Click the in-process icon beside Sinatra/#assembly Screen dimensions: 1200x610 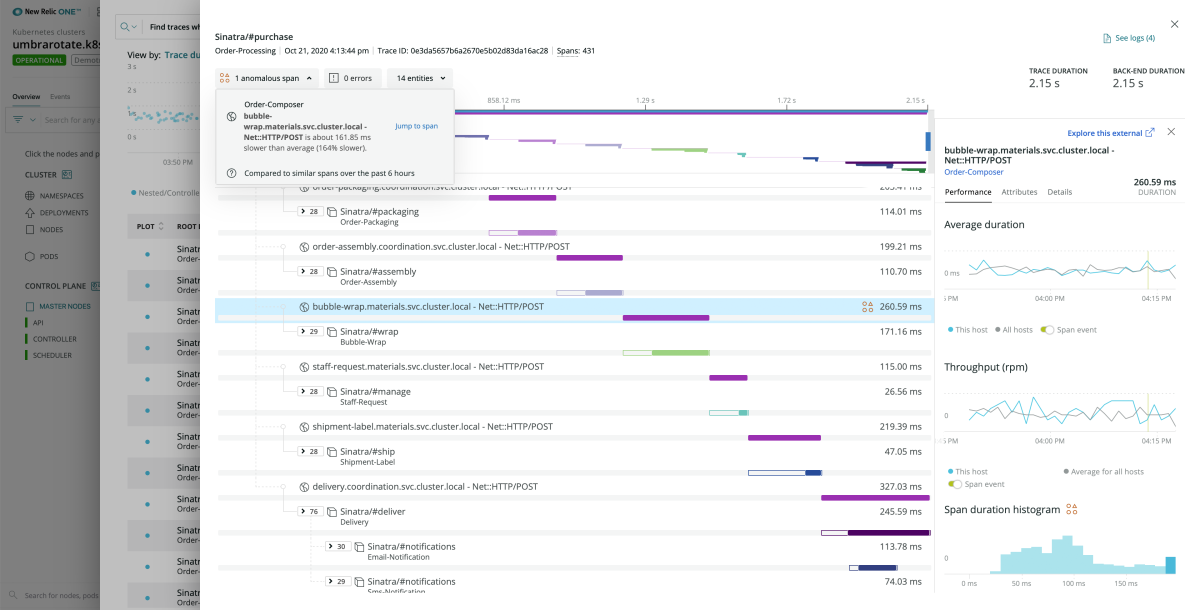pos(332,271)
